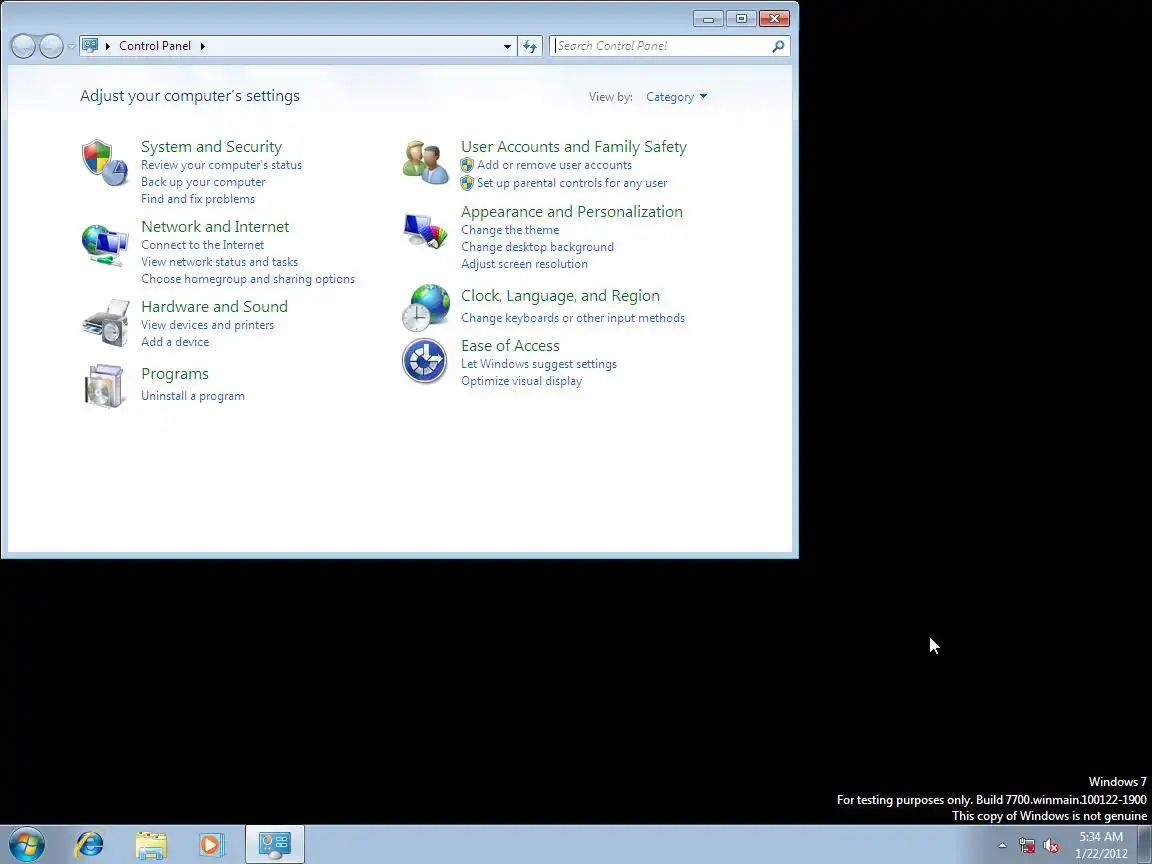The height and width of the screenshot is (864, 1152).
Task: Click the Show desktop strip at taskbar end
Action: click(x=1145, y=844)
